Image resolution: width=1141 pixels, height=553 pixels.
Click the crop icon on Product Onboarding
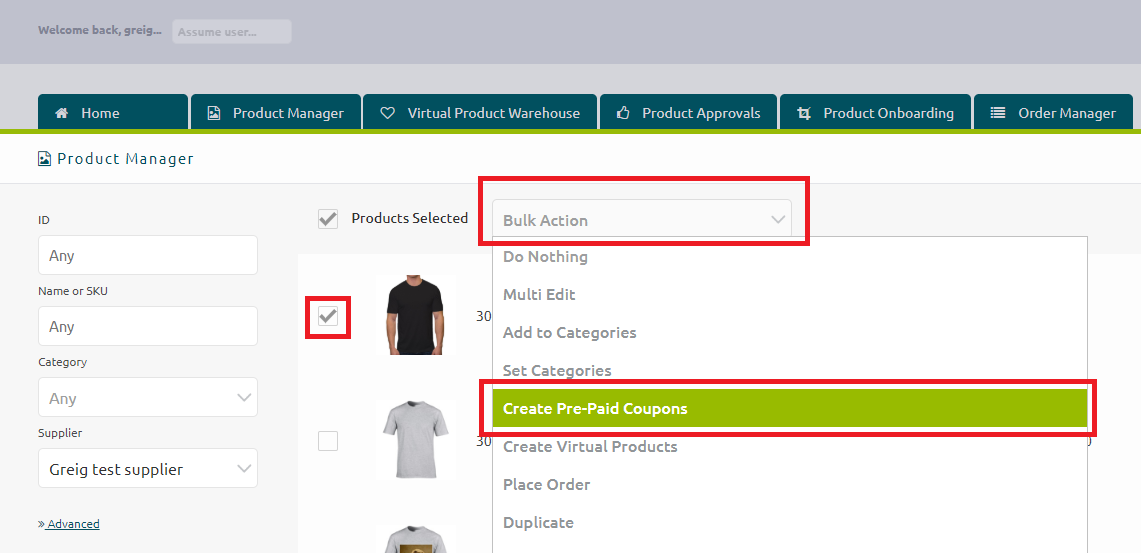804,113
